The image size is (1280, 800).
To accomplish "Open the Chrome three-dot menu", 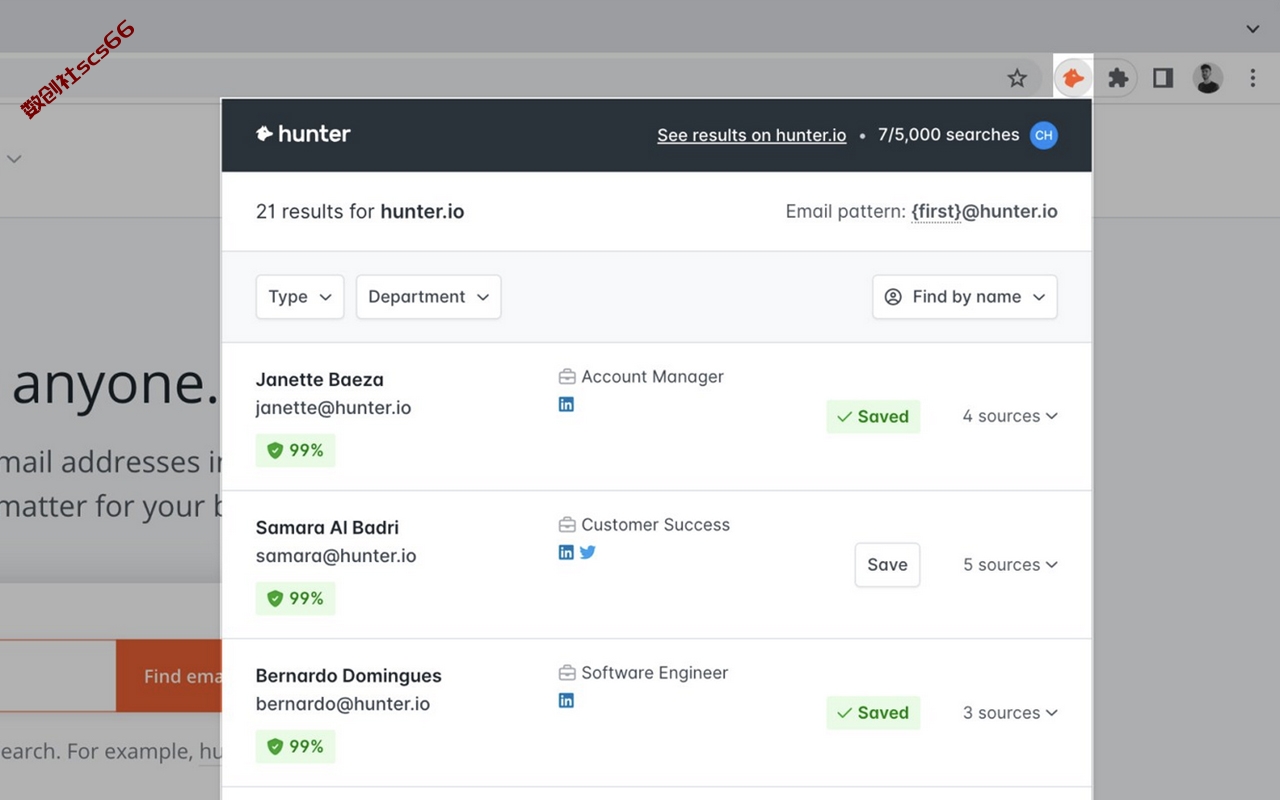I will point(1253,78).
